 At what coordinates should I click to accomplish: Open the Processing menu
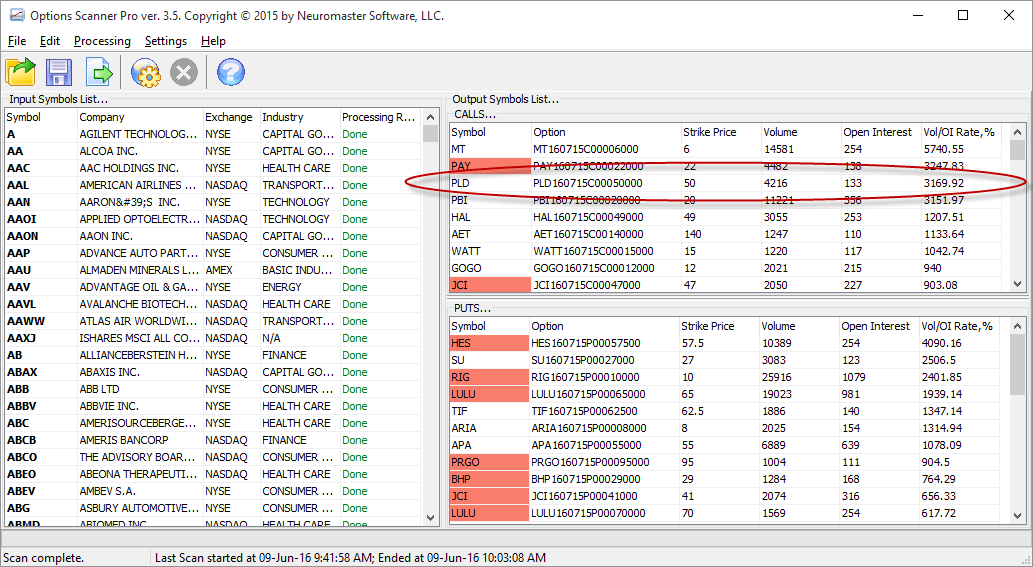(x=102, y=41)
